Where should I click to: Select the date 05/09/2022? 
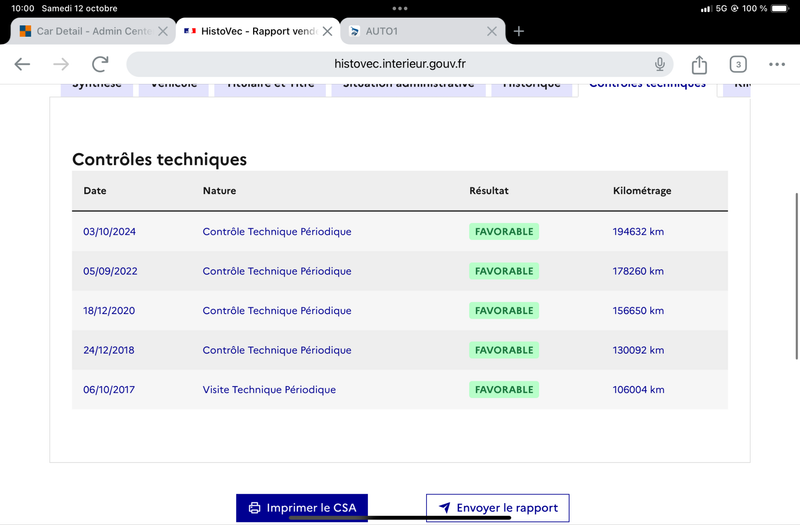[110, 271]
